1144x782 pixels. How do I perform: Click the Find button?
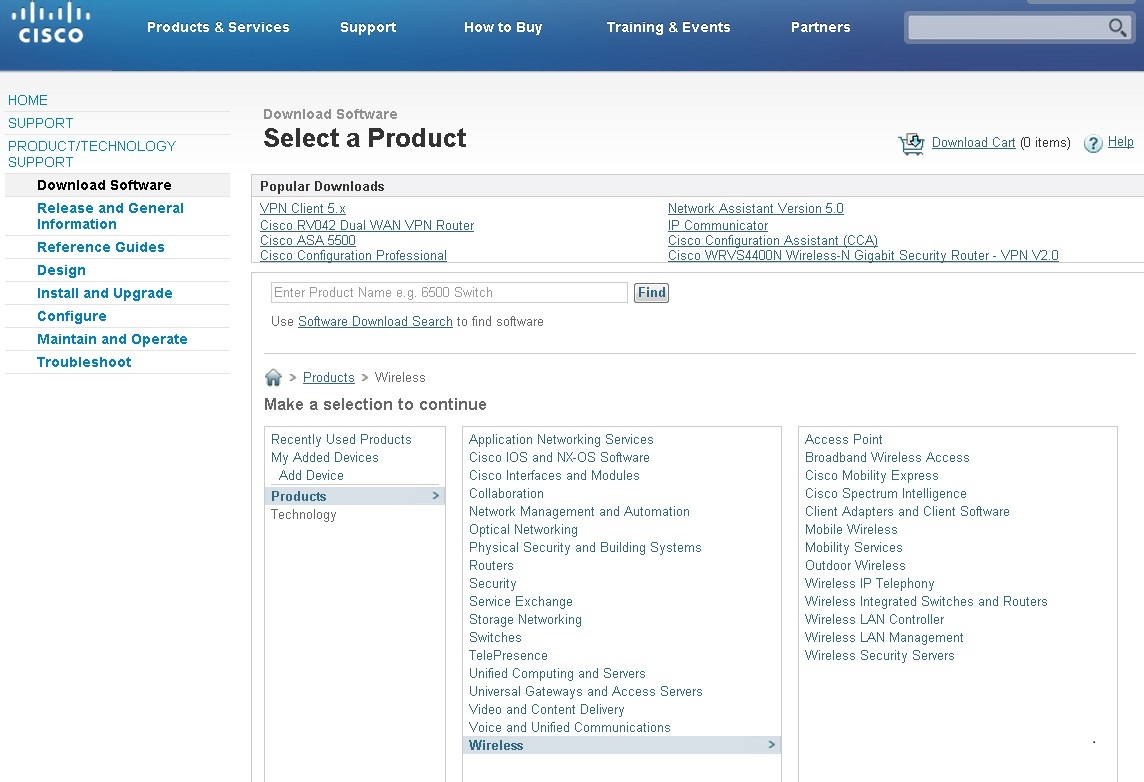[x=652, y=293]
